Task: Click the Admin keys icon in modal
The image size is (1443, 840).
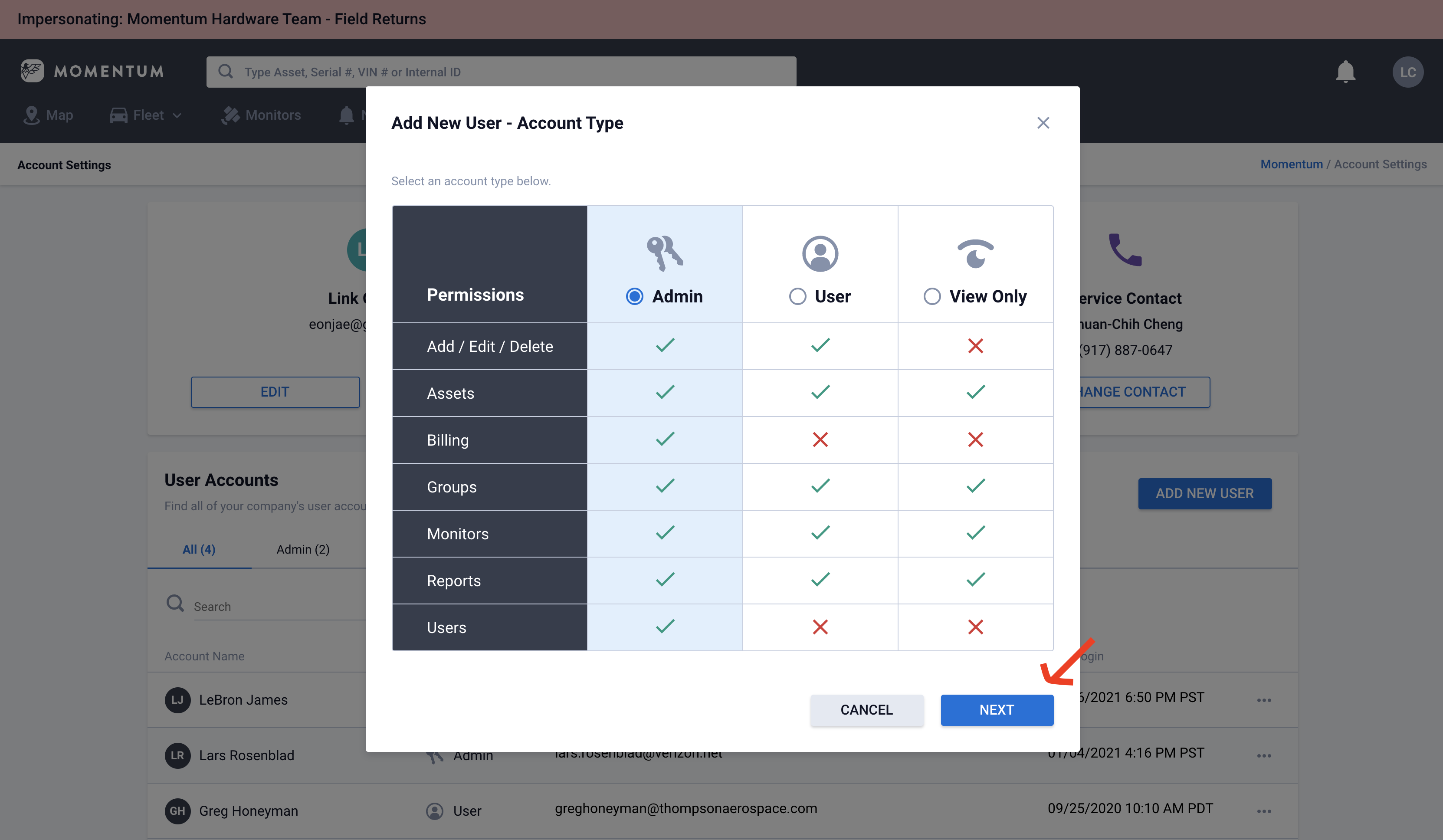Action: [664, 253]
